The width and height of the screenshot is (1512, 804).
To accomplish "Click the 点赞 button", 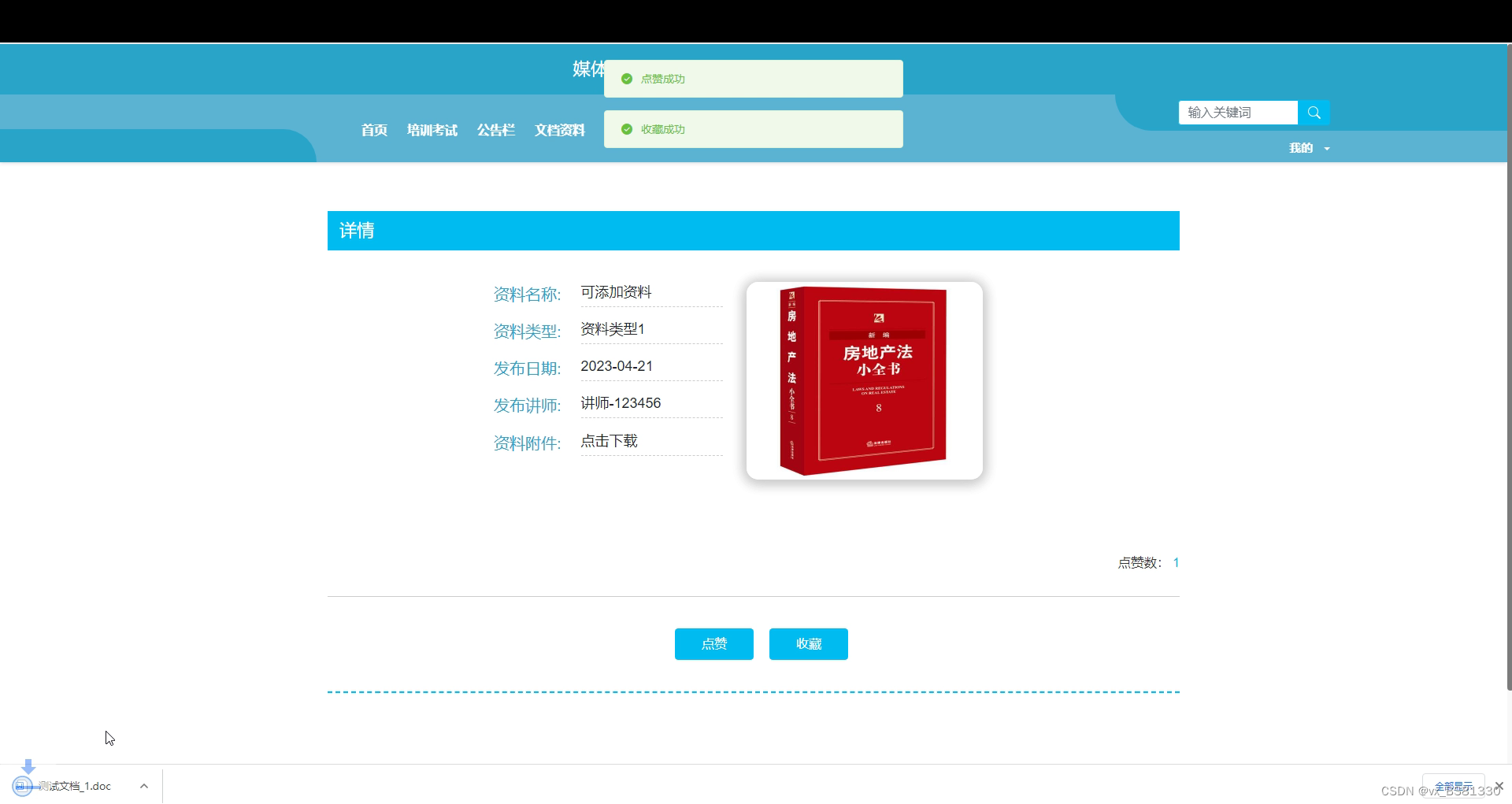I will click(x=714, y=644).
